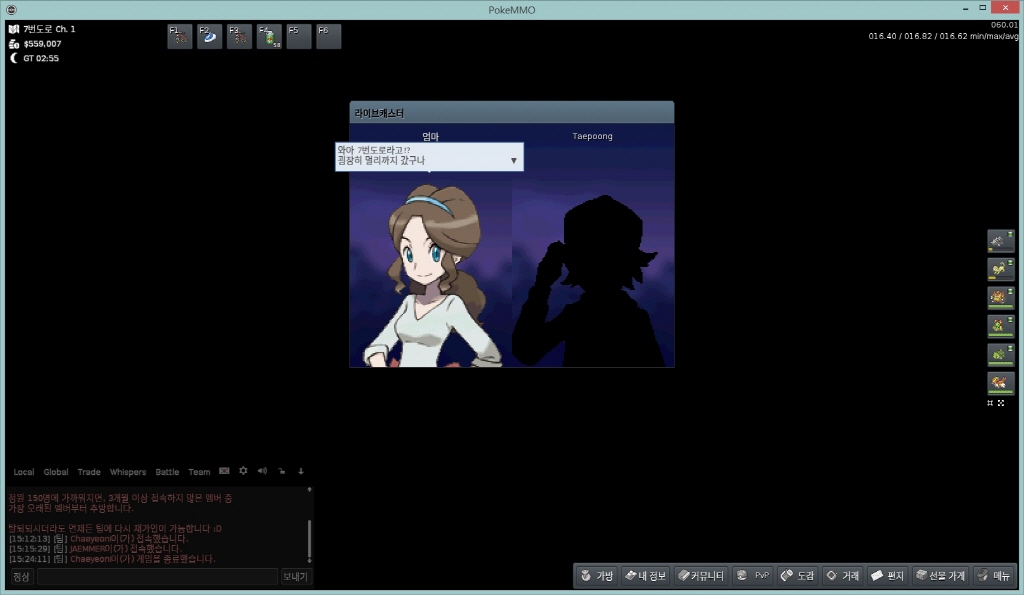Viewport: 1024px width, 595px height.
Task: Use the F4 green can item
Action: 269,36
